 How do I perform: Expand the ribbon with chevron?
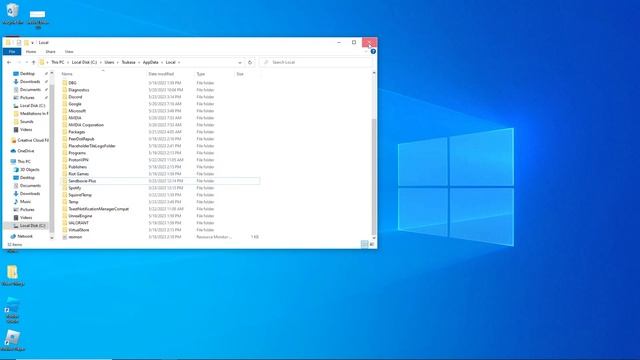pyautogui.click(x=366, y=52)
